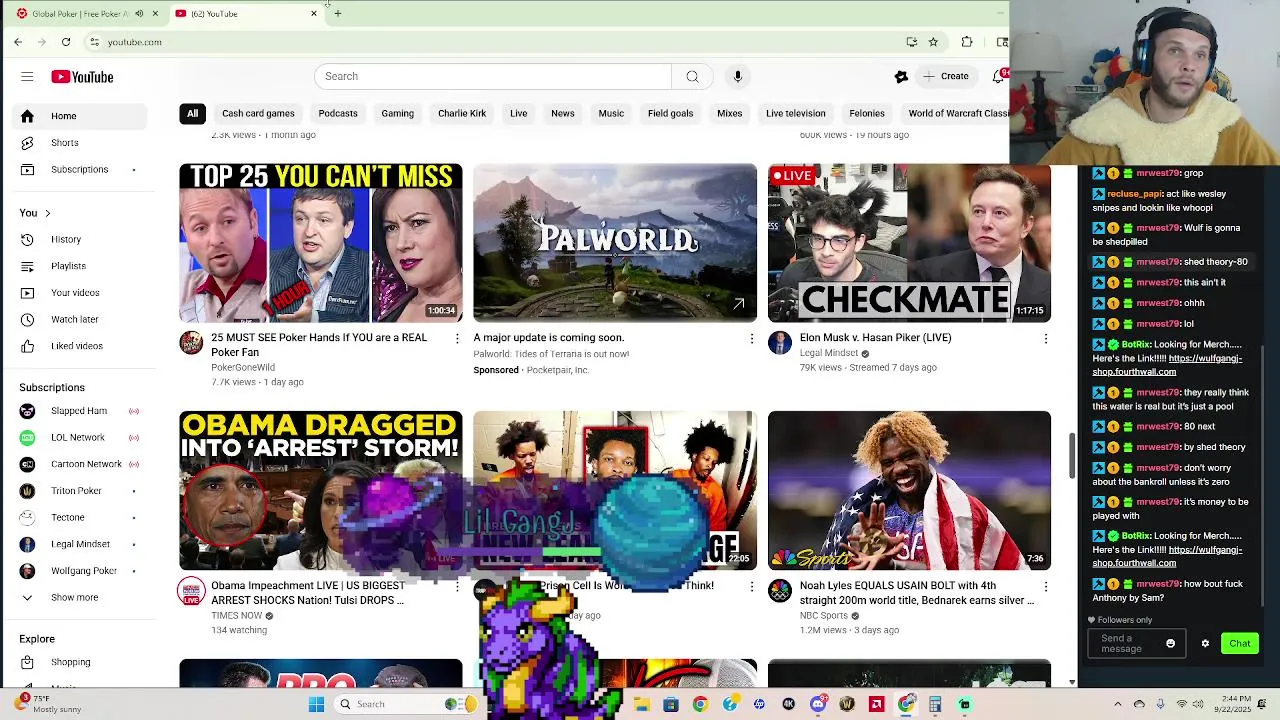Expand Show more subscriptions
This screenshot has width=1280, height=720.
tap(77, 598)
